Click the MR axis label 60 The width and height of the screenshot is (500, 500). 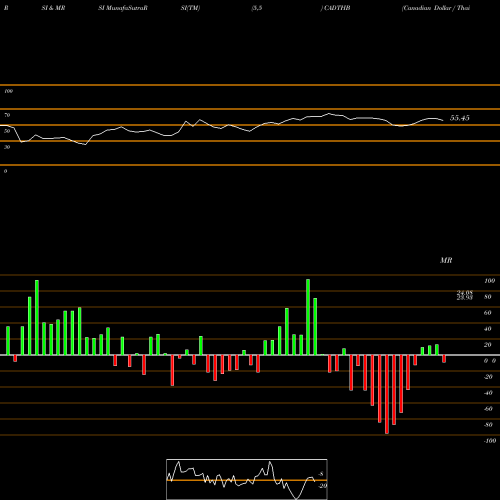click(x=488, y=313)
